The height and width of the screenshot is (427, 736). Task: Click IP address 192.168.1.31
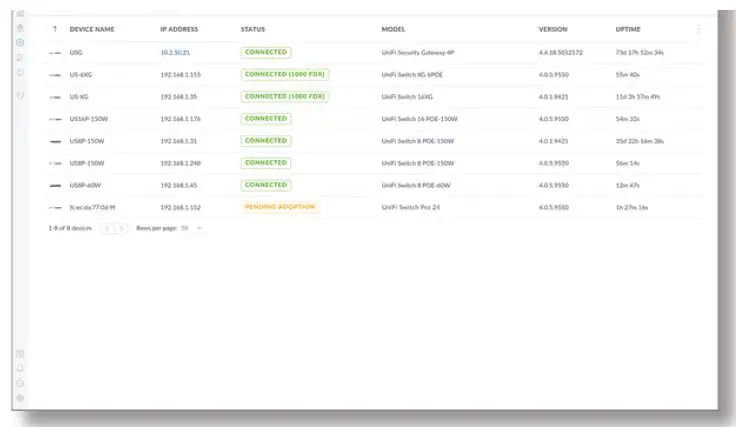pyautogui.click(x=179, y=141)
